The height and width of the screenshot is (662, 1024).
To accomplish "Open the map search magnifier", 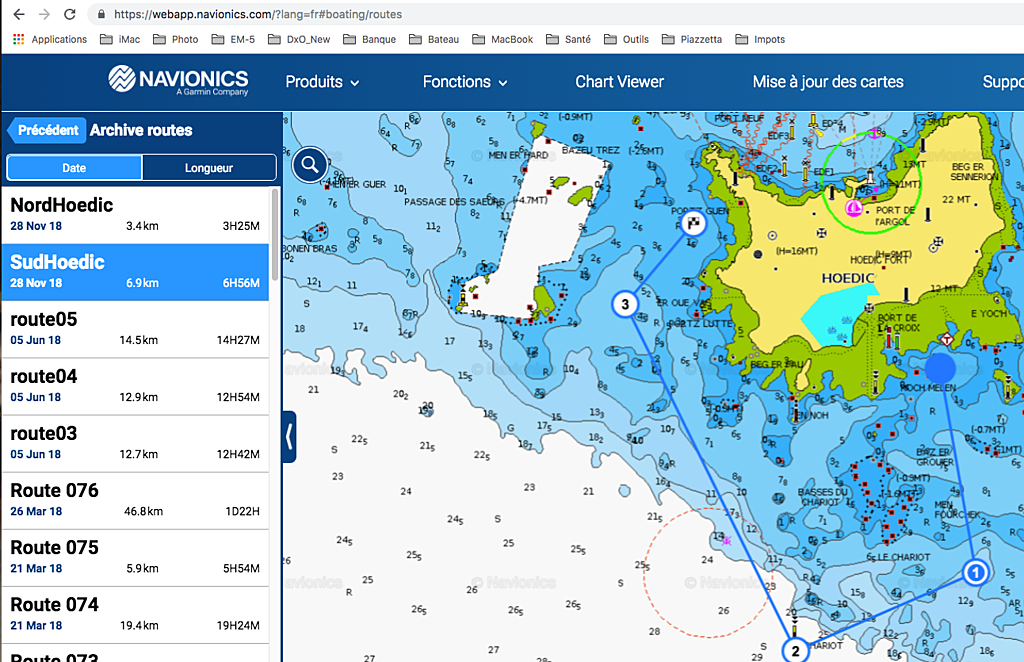I will pos(310,165).
